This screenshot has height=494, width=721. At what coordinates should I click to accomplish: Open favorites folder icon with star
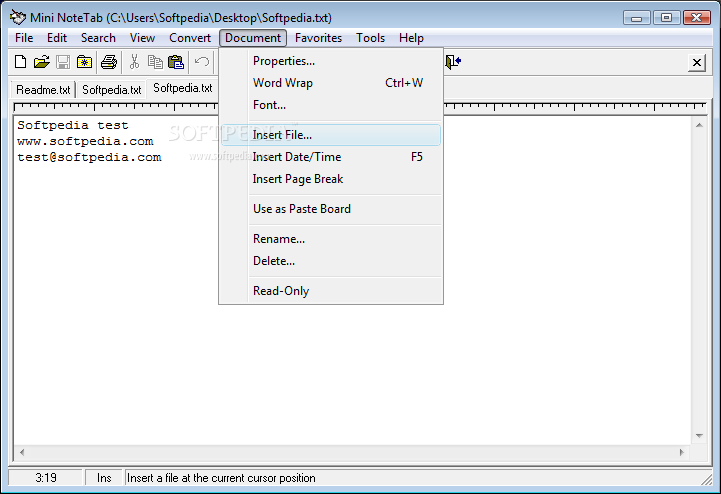tap(84, 62)
